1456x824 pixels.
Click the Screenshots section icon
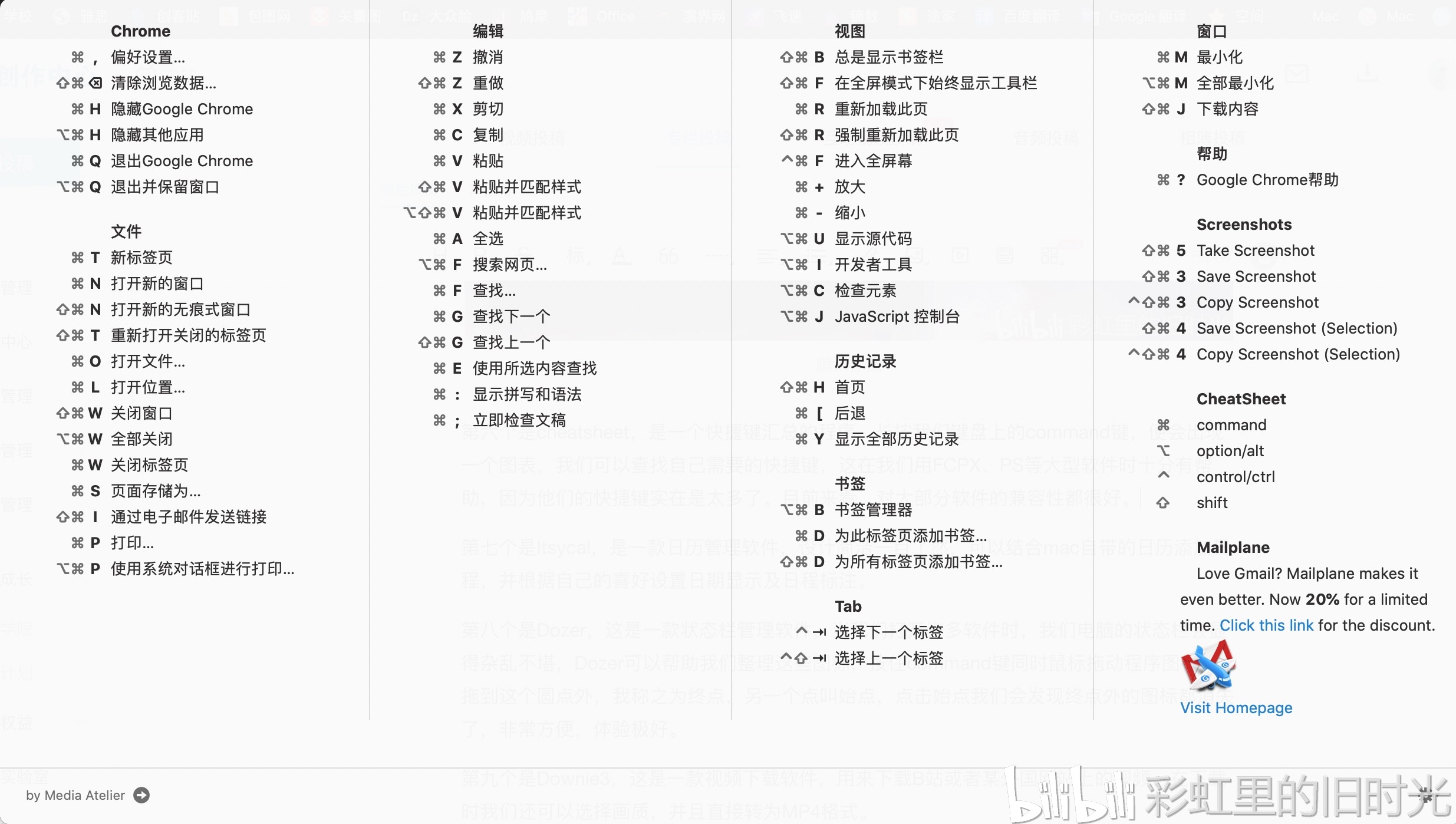(x=1244, y=224)
